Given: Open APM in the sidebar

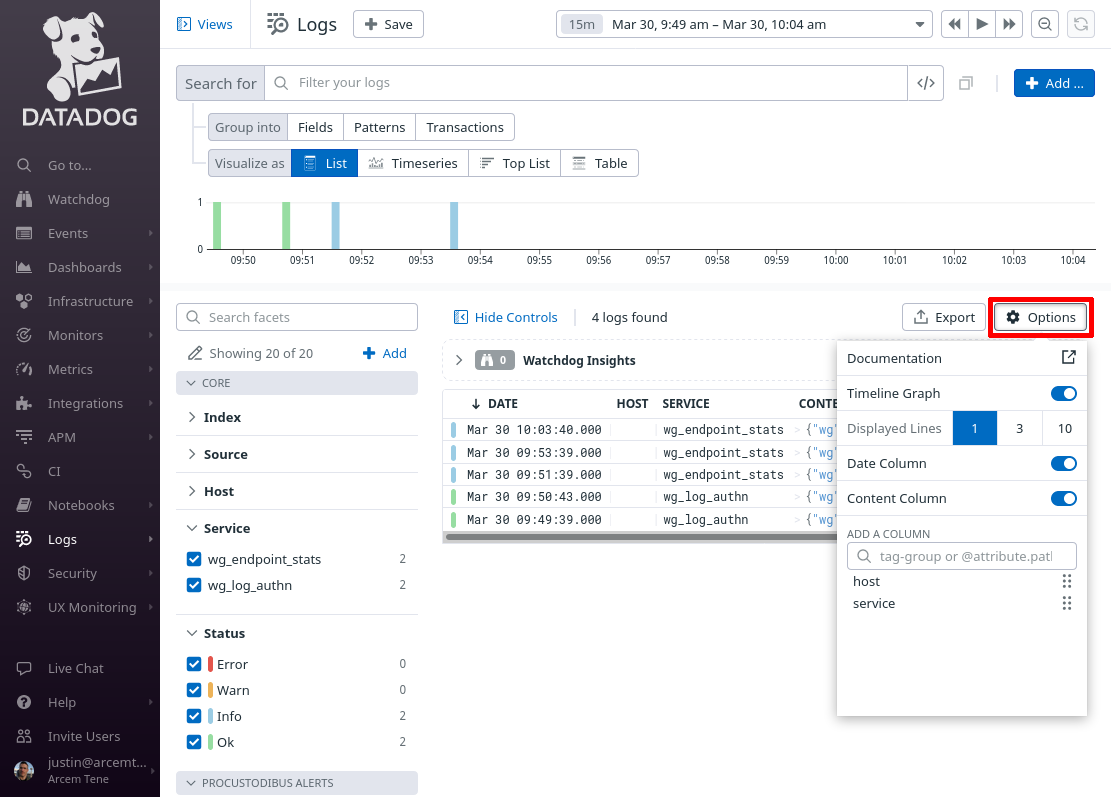Looking at the screenshot, I should (62, 437).
